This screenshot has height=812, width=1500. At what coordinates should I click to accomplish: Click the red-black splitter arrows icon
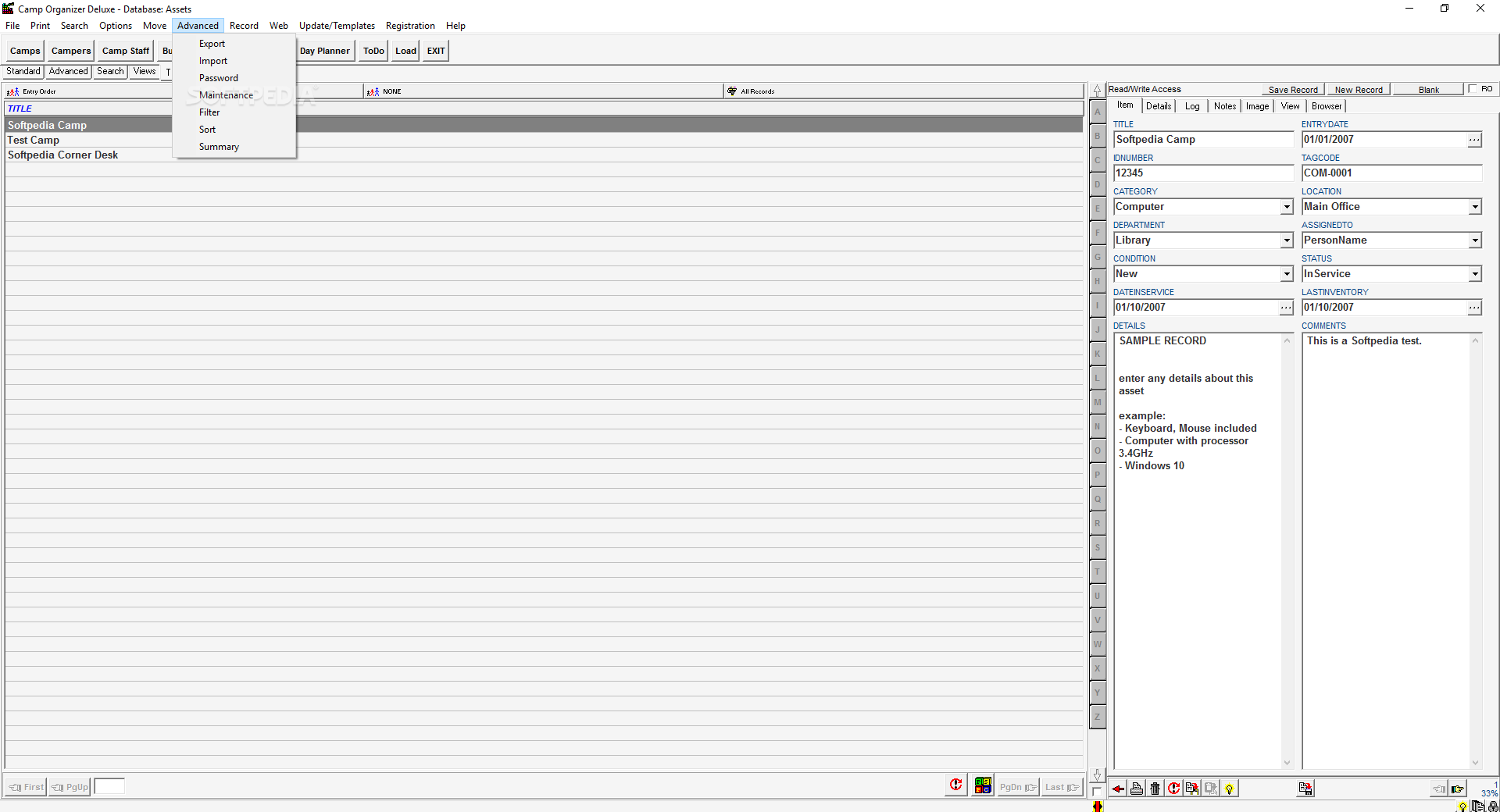(x=1098, y=807)
